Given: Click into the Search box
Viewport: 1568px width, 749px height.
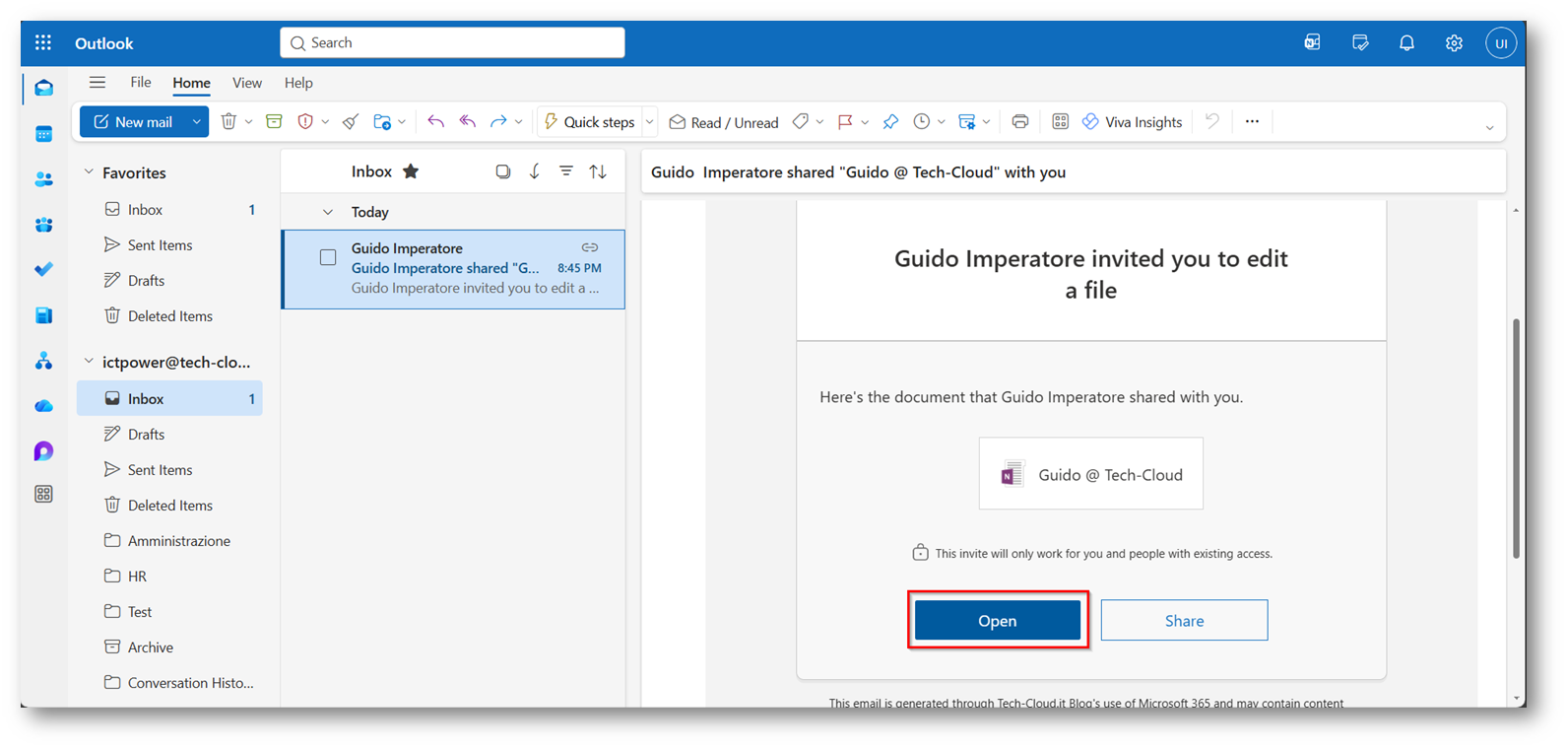Looking at the screenshot, I should point(453,43).
